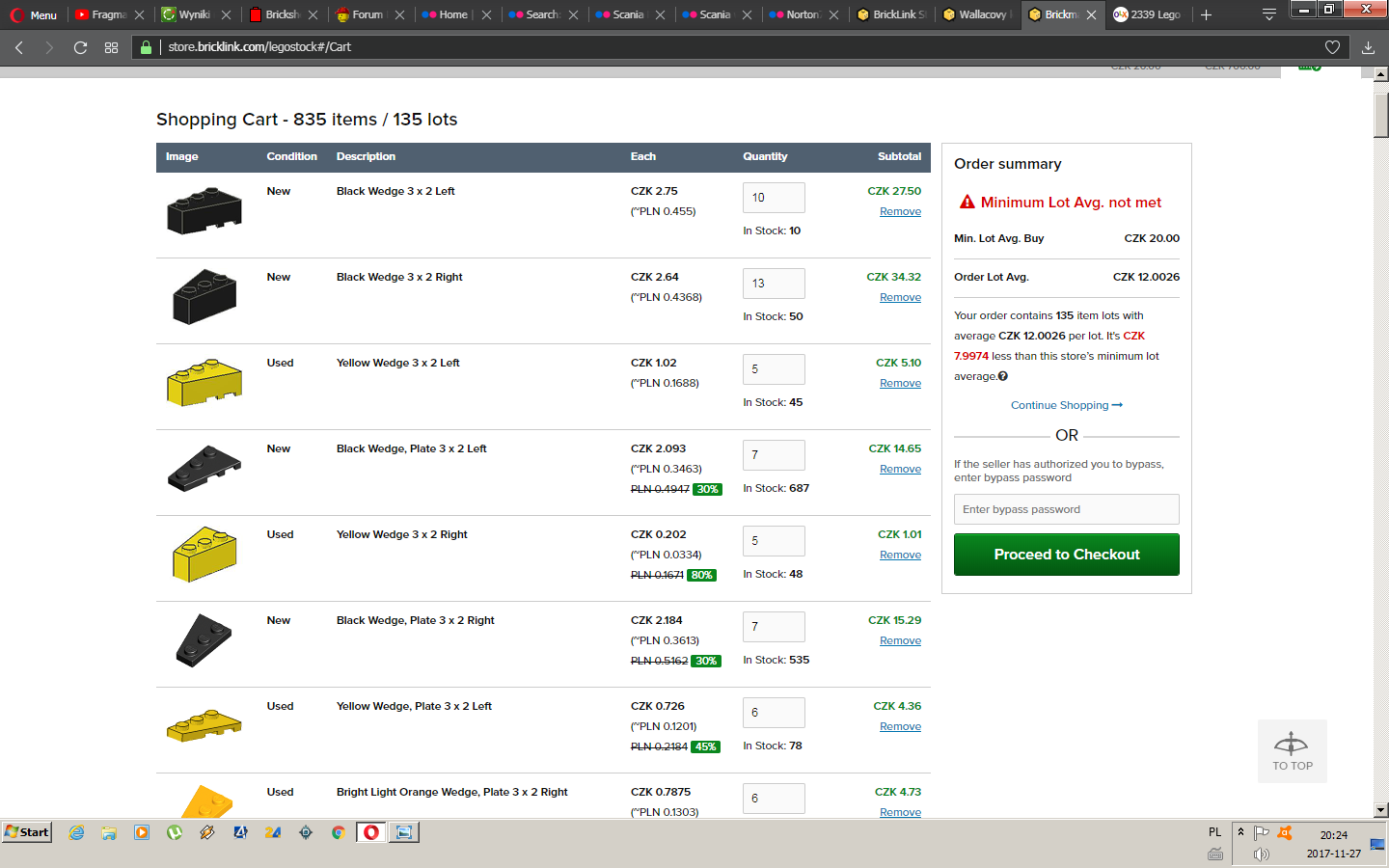The width and height of the screenshot is (1389, 868).
Task: Click the Show Desktop tray button
Action: (x=1377, y=845)
